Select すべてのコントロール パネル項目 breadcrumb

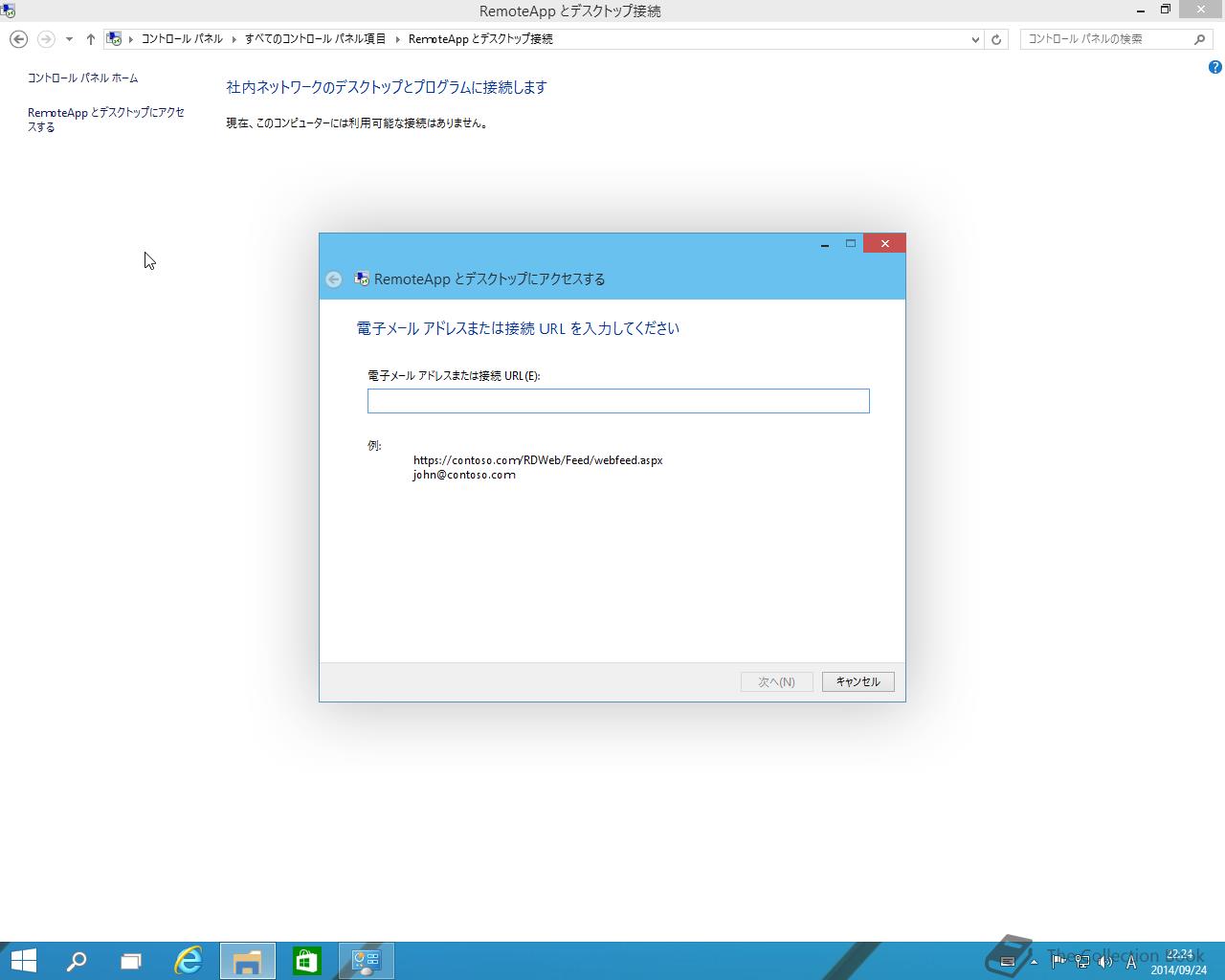[315, 39]
